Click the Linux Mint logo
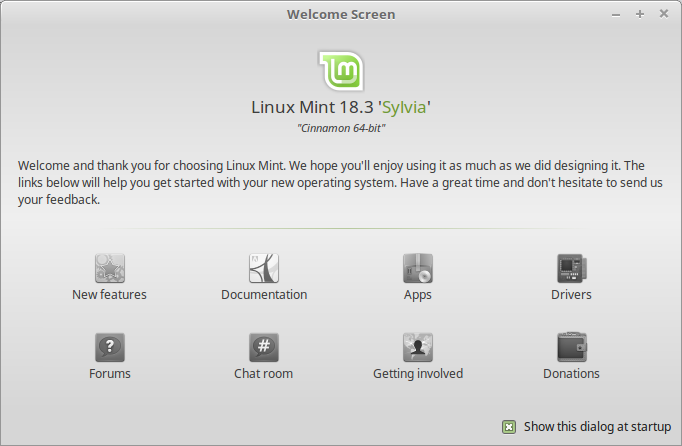This screenshot has height=446, width=682. point(341,71)
